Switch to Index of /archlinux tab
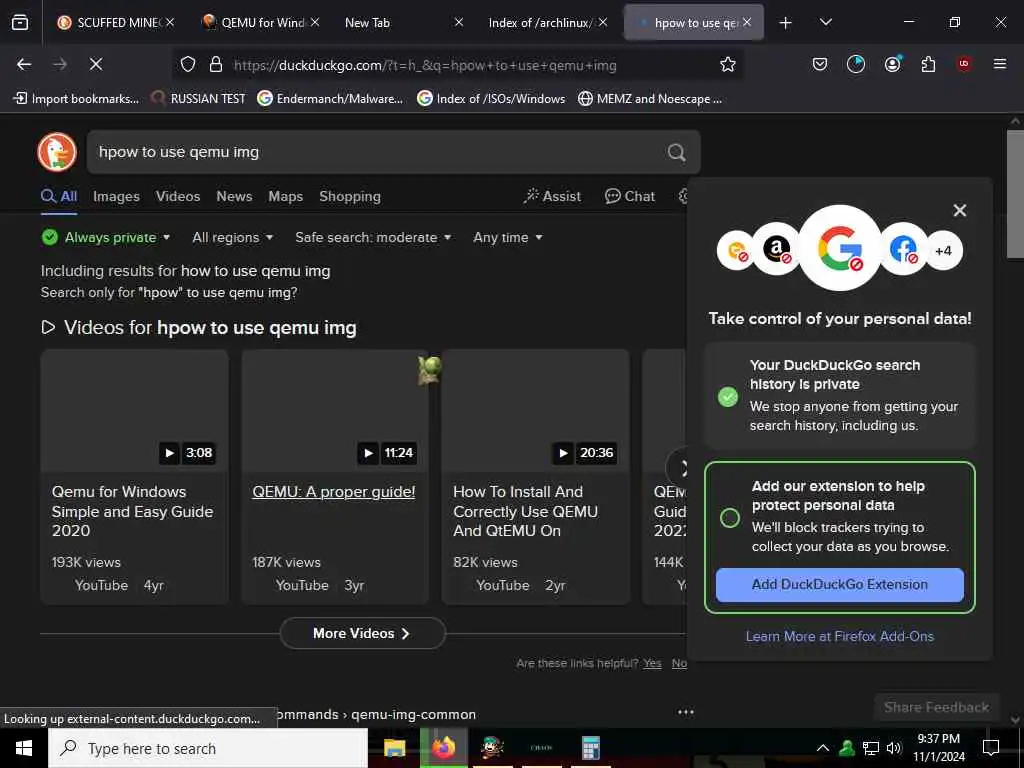 548,22
